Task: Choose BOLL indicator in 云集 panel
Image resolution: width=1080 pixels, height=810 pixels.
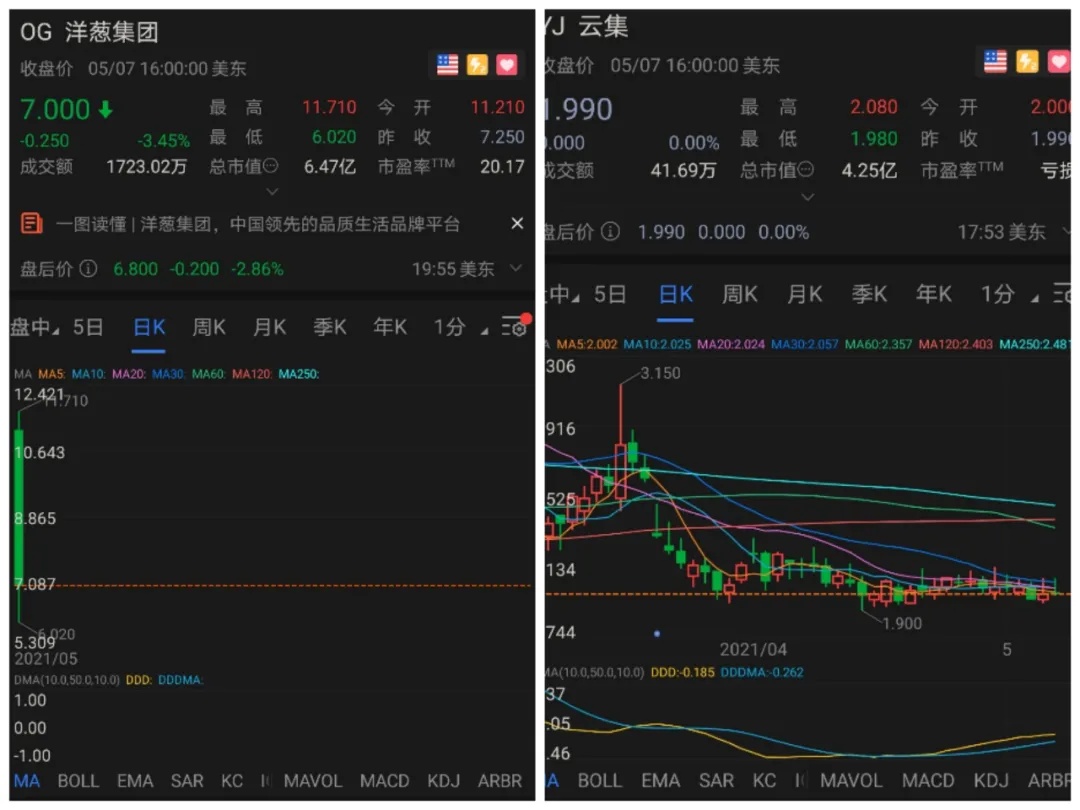Action: pyautogui.click(x=600, y=781)
